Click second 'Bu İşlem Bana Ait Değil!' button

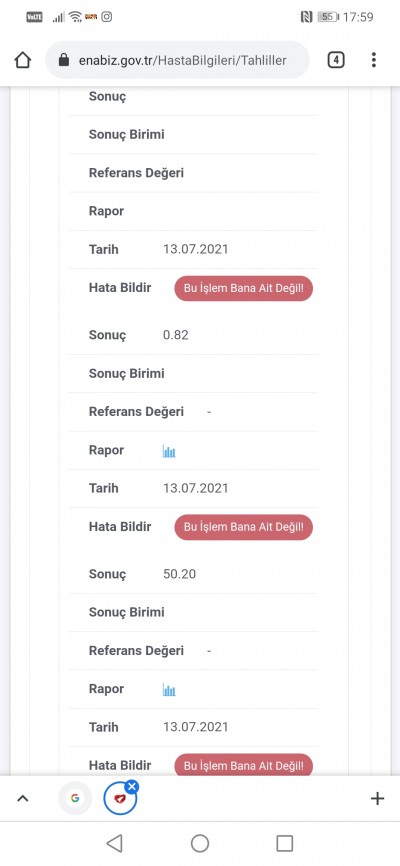(244, 527)
